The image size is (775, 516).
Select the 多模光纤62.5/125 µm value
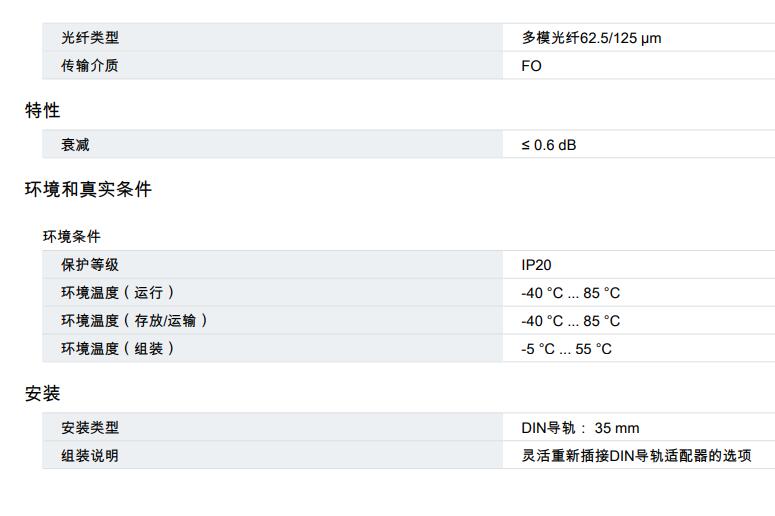[x=591, y=38]
